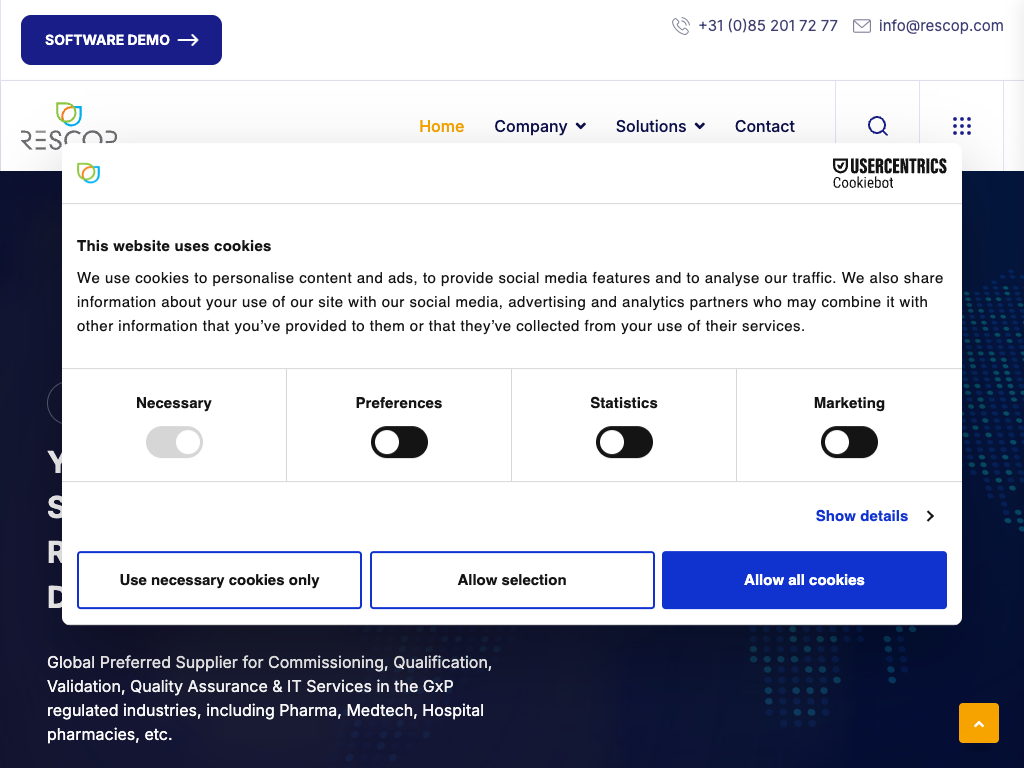Click the scroll-to-top arrow button
The width and height of the screenshot is (1024, 768).
[978, 723]
